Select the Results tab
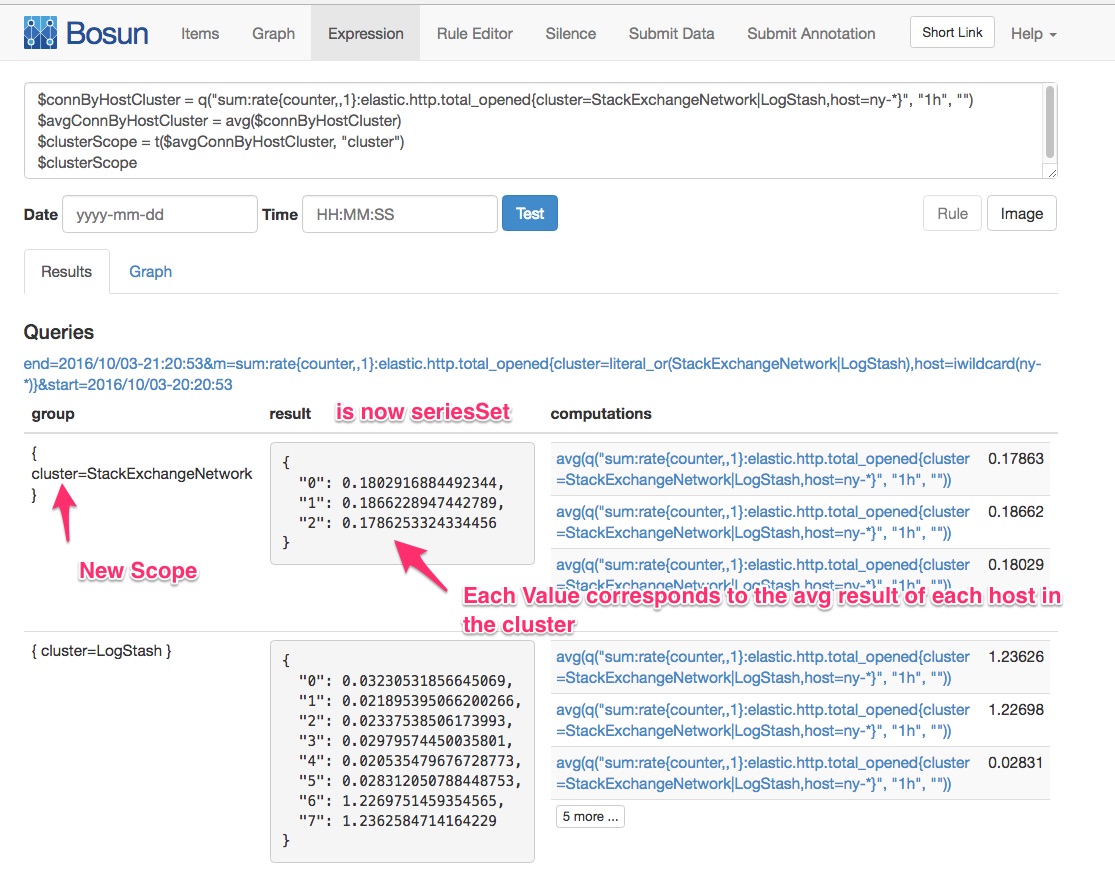The width and height of the screenshot is (1115, 892). tap(66, 271)
